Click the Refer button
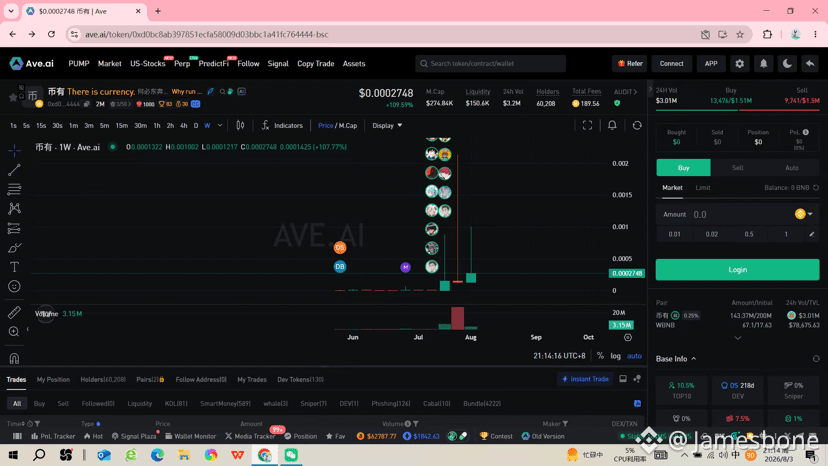 point(630,63)
